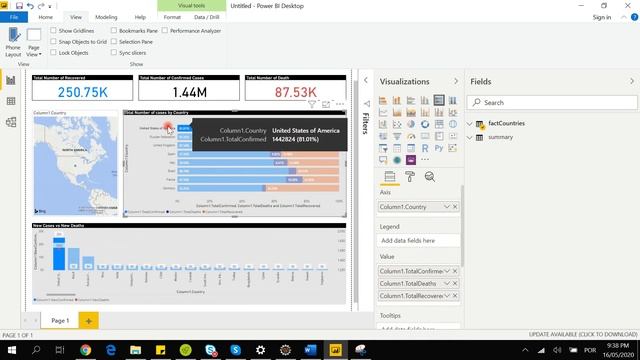Switch to the Home ribbon tab

pyautogui.click(x=45, y=17)
